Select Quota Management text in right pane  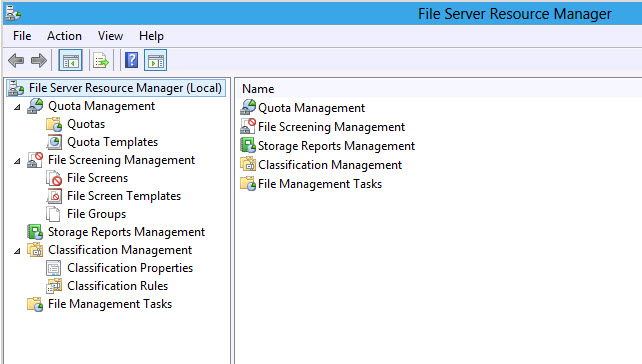click(x=312, y=108)
